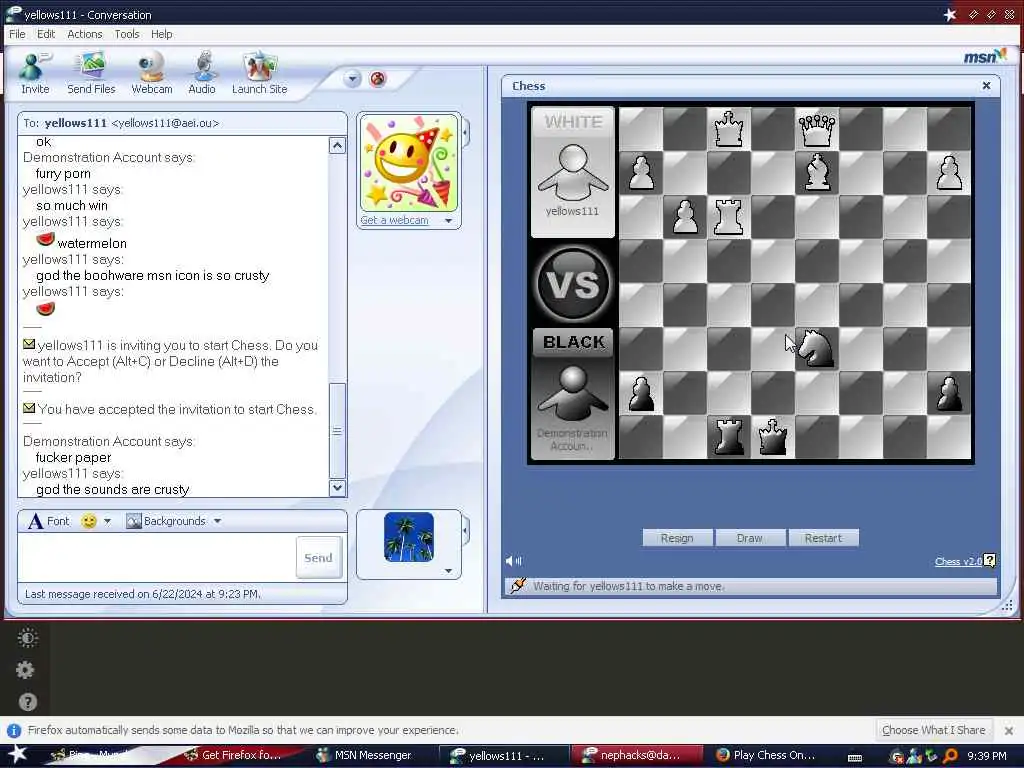The height and width of the screenshot is (768, 1024).
Task: Click Choose What I Share button
Action: point(933,730)
